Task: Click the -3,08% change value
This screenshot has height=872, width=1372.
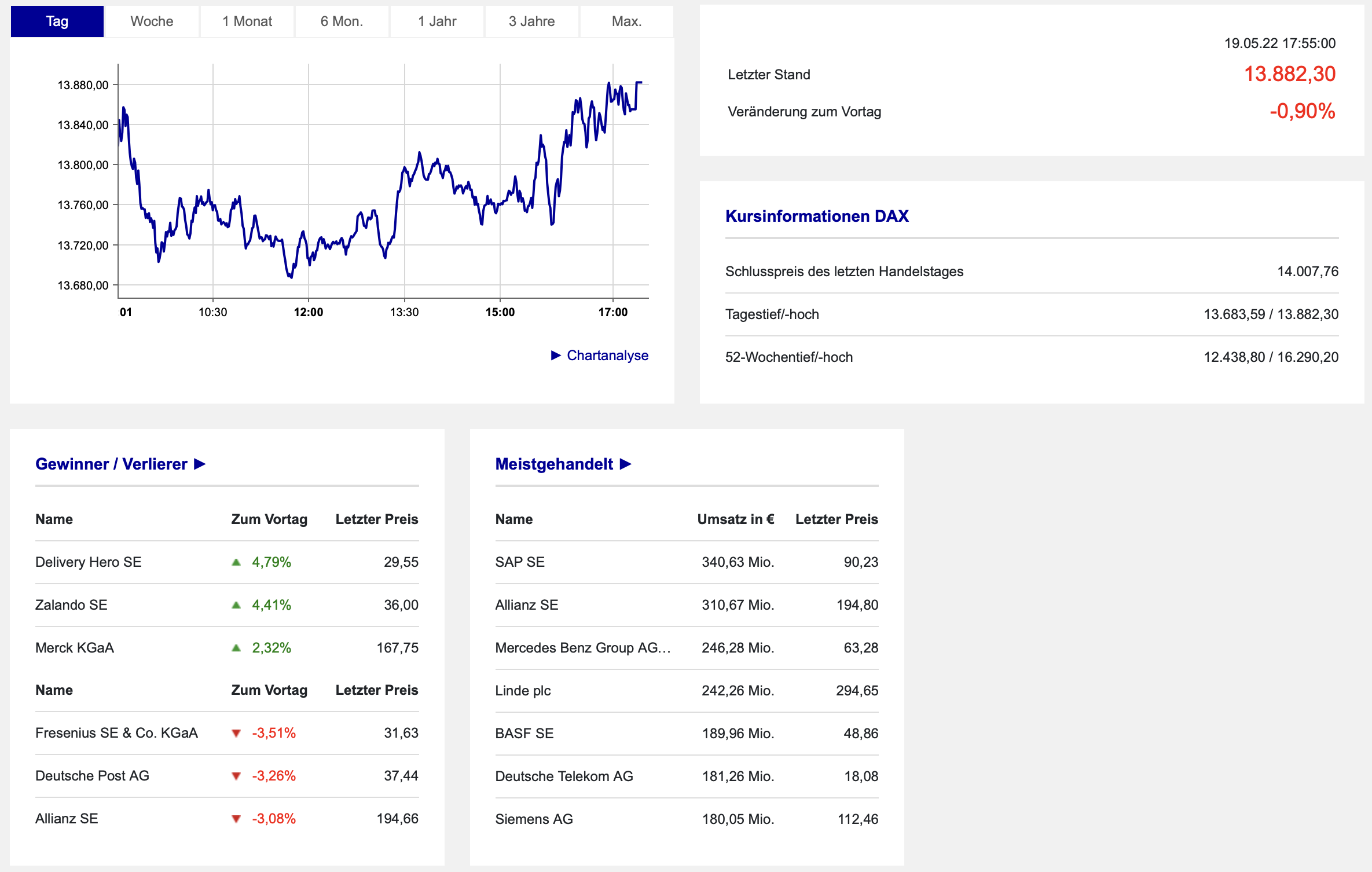Action: pyautogui.click(x=274, y=819)
